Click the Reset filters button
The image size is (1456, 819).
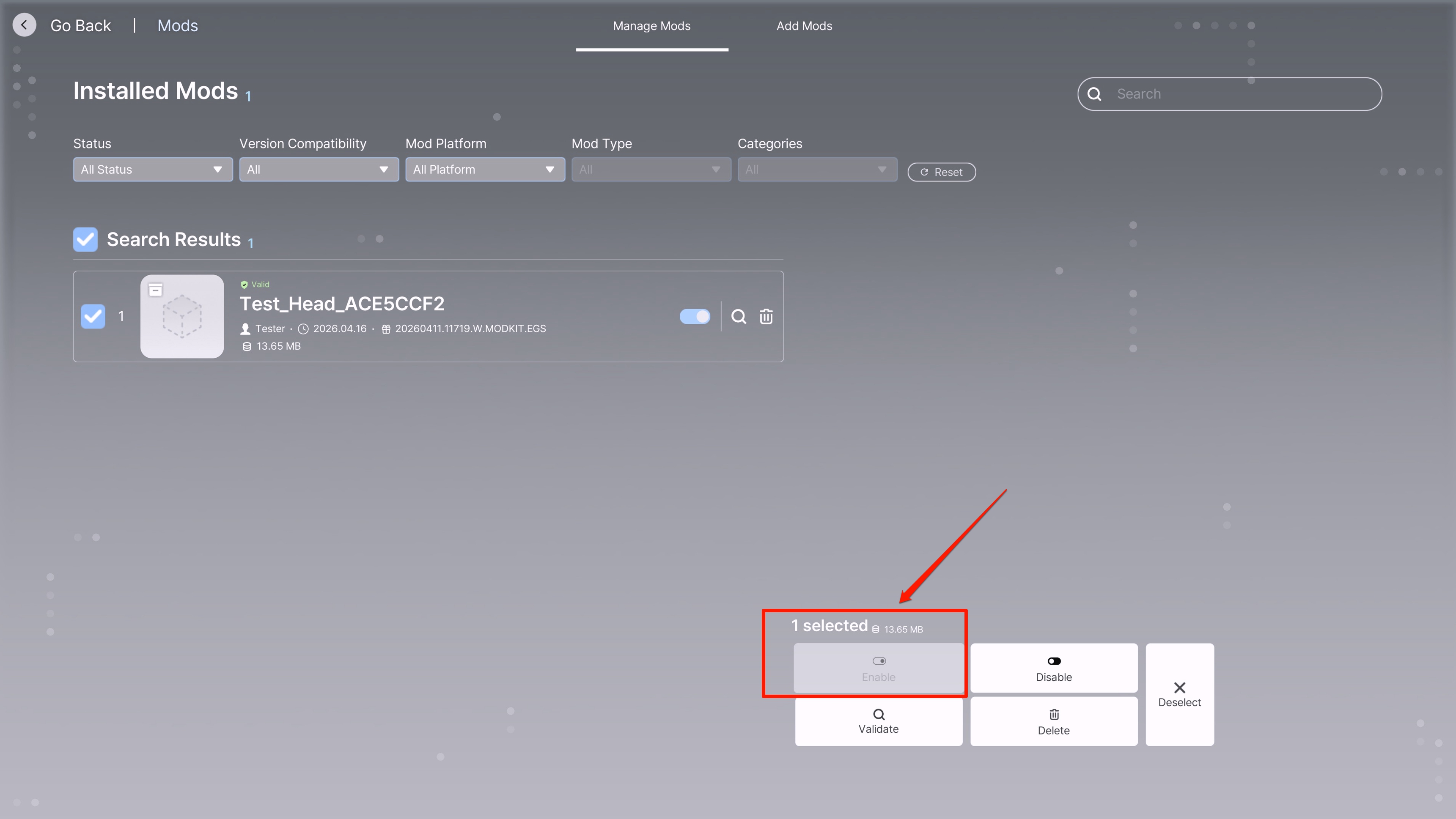coord(941,172)
